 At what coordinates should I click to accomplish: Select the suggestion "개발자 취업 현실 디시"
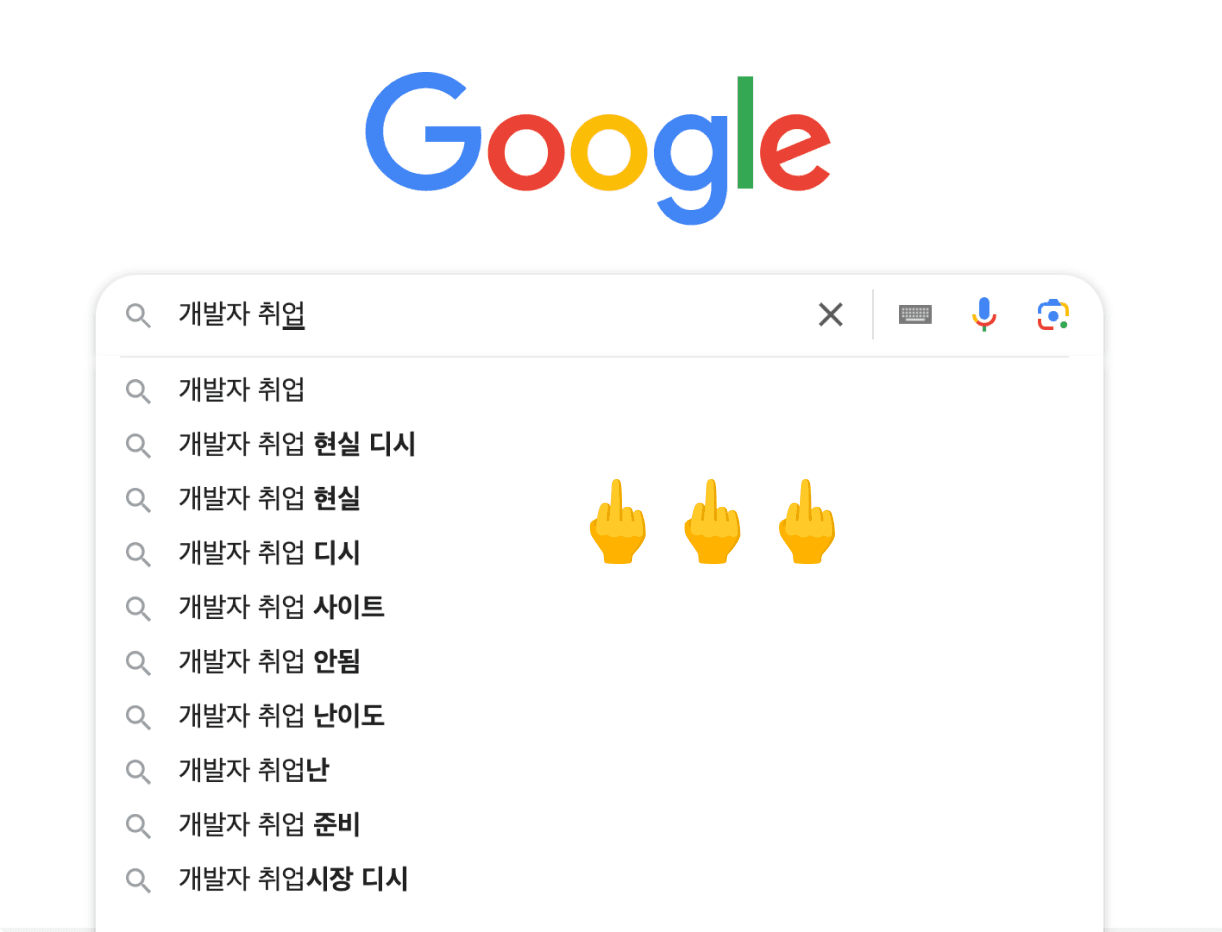297,444
